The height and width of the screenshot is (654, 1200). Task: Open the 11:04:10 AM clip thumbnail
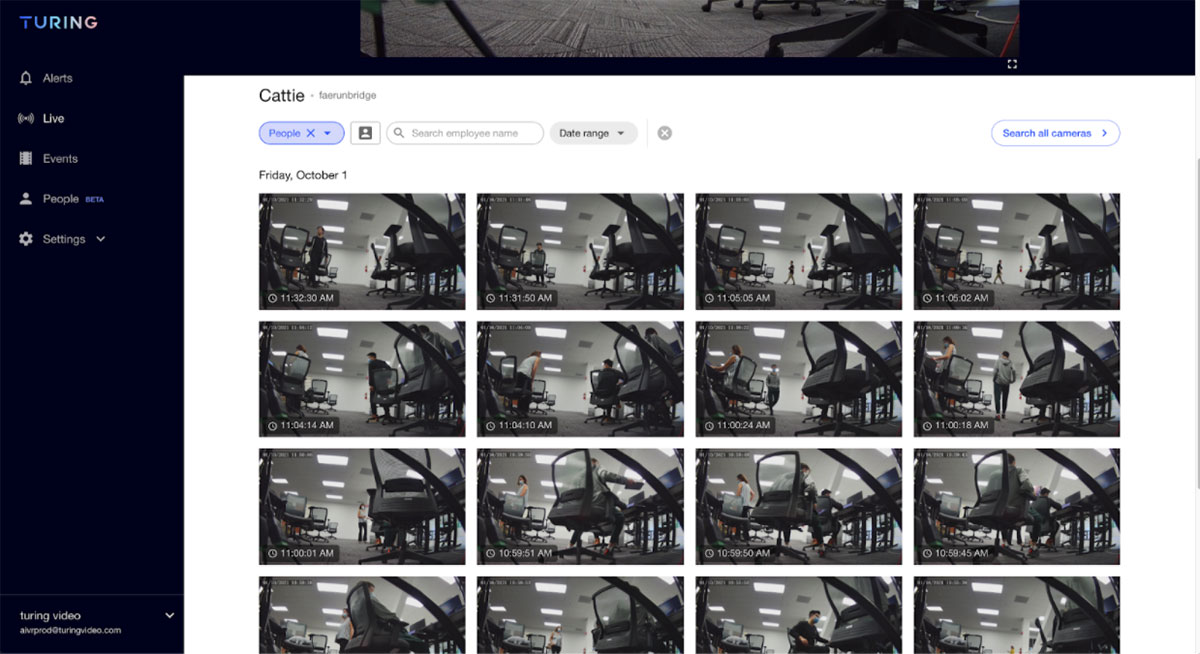coord(580,379)
